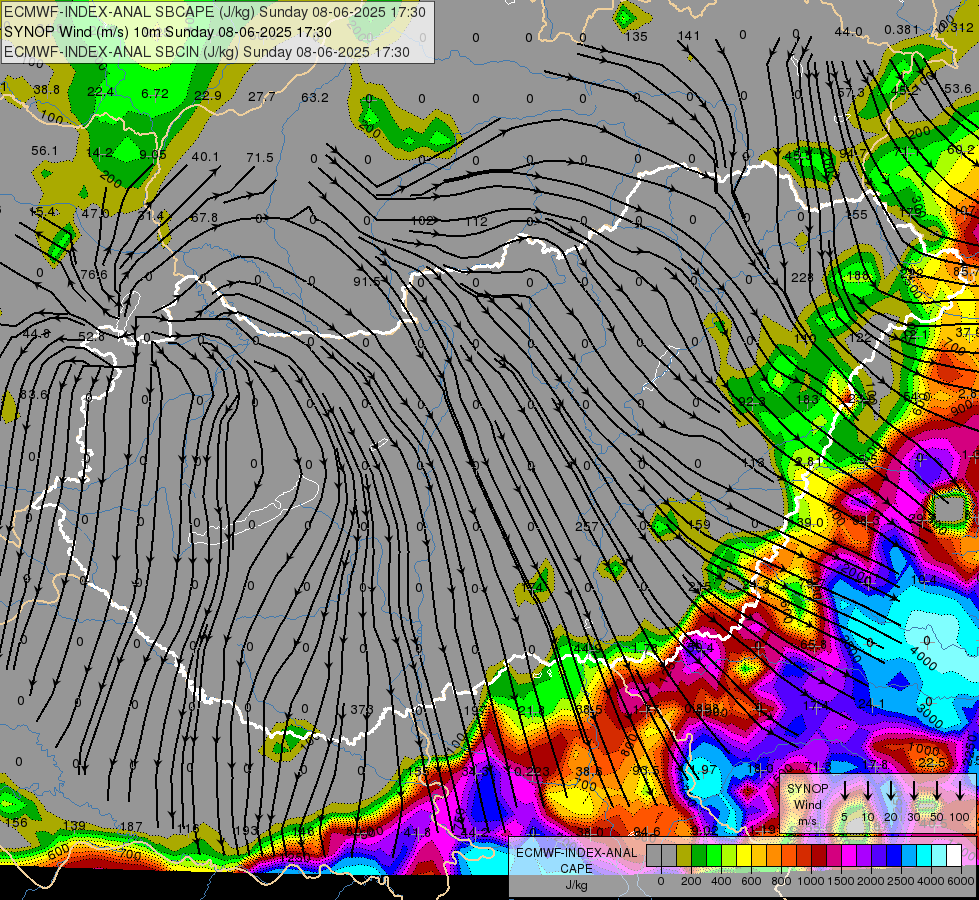
Task: Click the 24.1 value at lower right
Action: click(871, 705)
